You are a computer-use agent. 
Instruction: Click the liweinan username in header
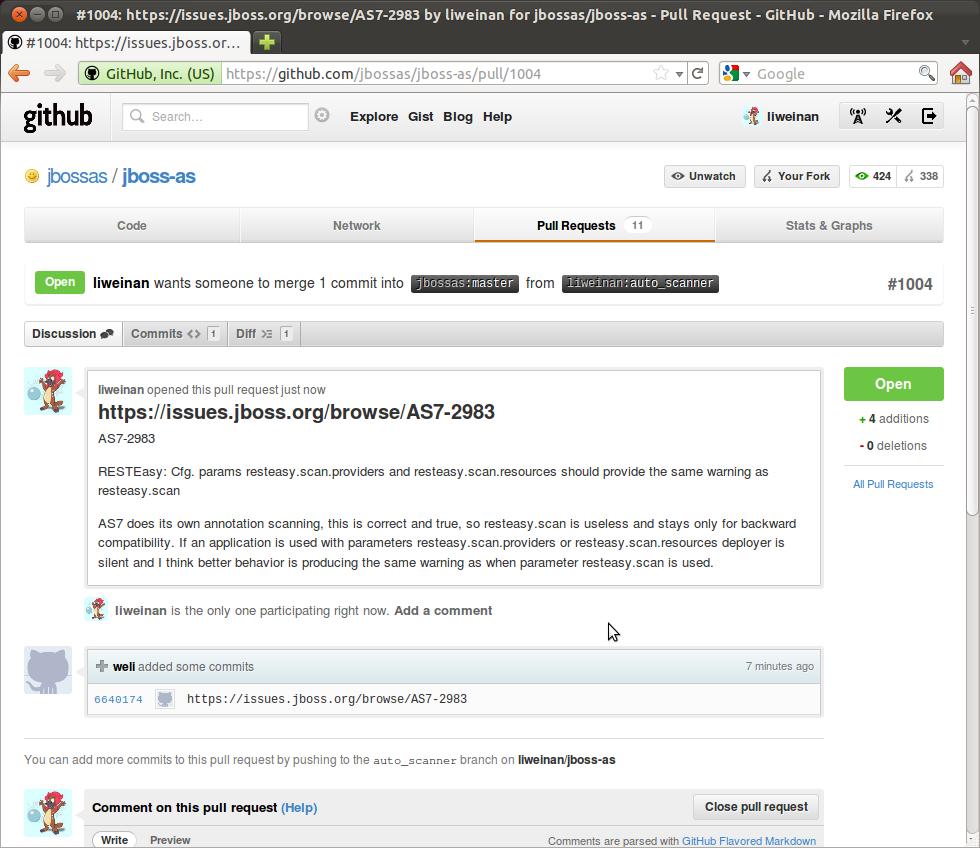point(792,117)
